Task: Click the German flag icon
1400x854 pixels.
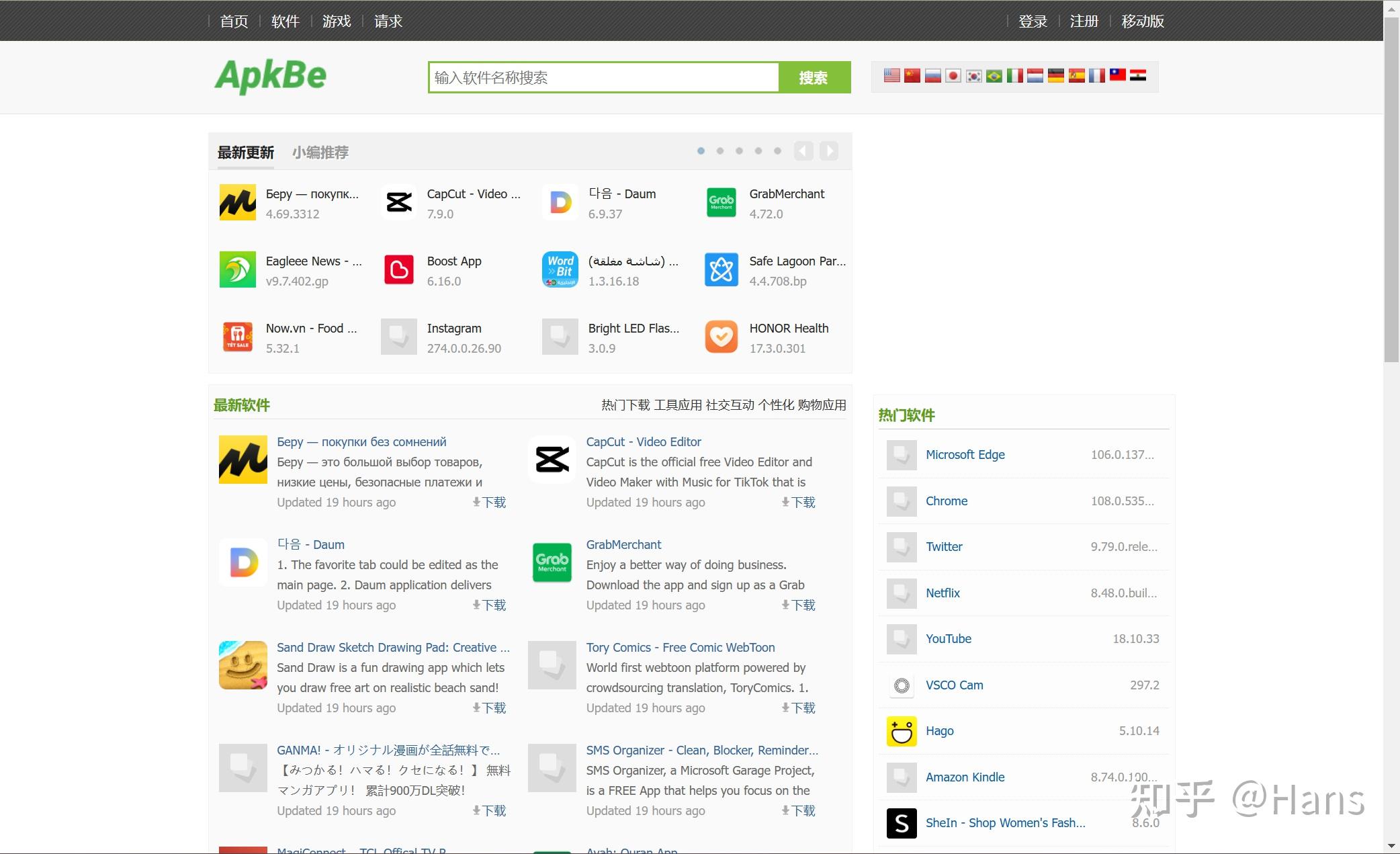Action: tap(1056, 76)
